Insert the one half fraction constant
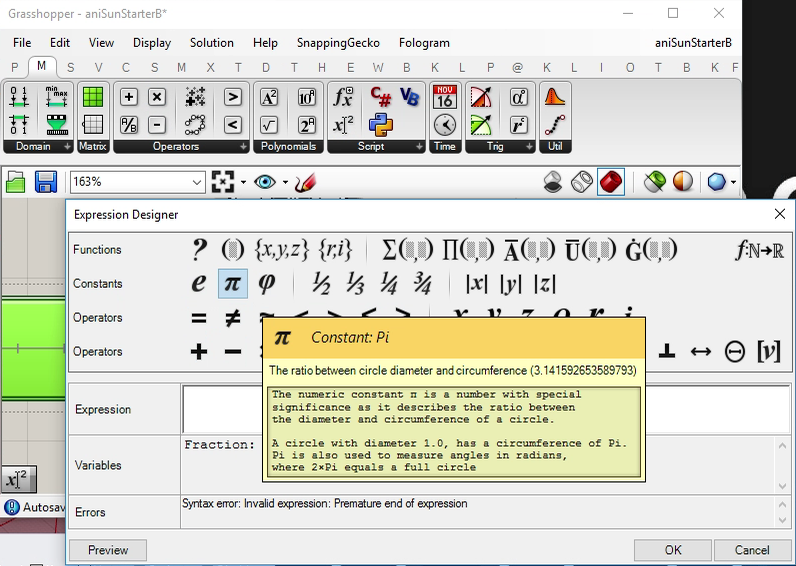Viewport: 796px width, 566px height. 321,283
